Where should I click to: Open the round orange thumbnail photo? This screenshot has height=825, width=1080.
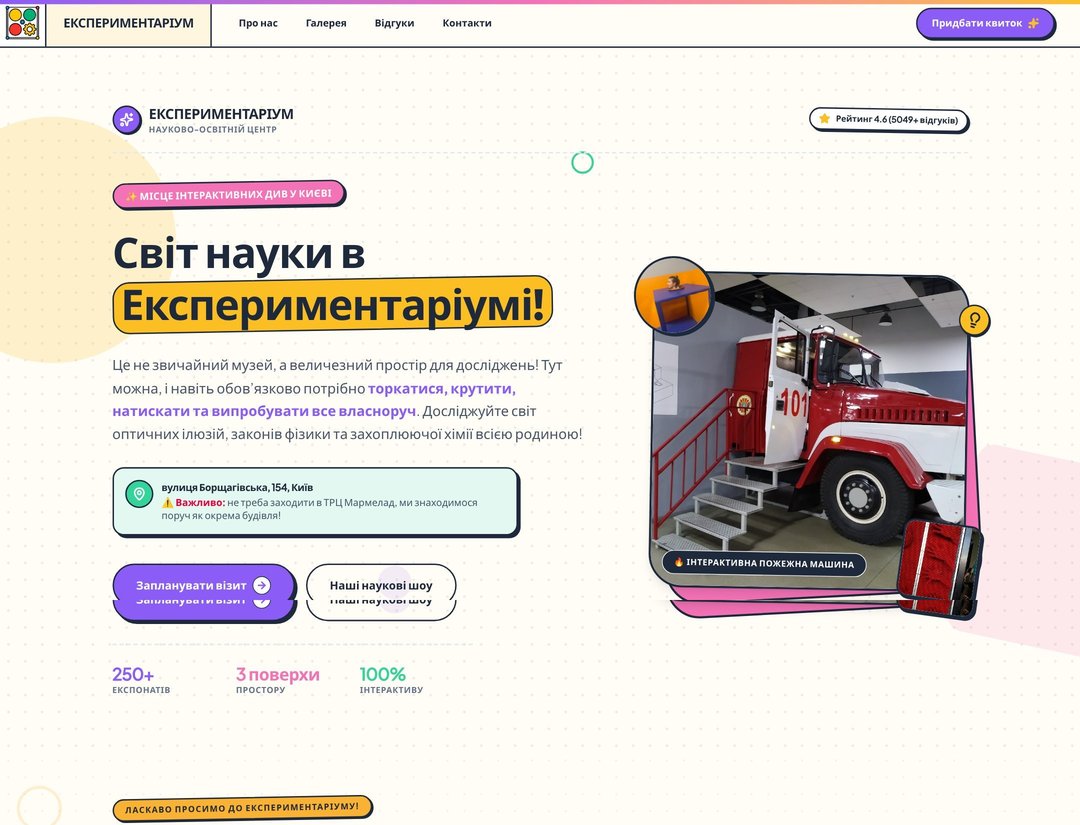point(674,295)
